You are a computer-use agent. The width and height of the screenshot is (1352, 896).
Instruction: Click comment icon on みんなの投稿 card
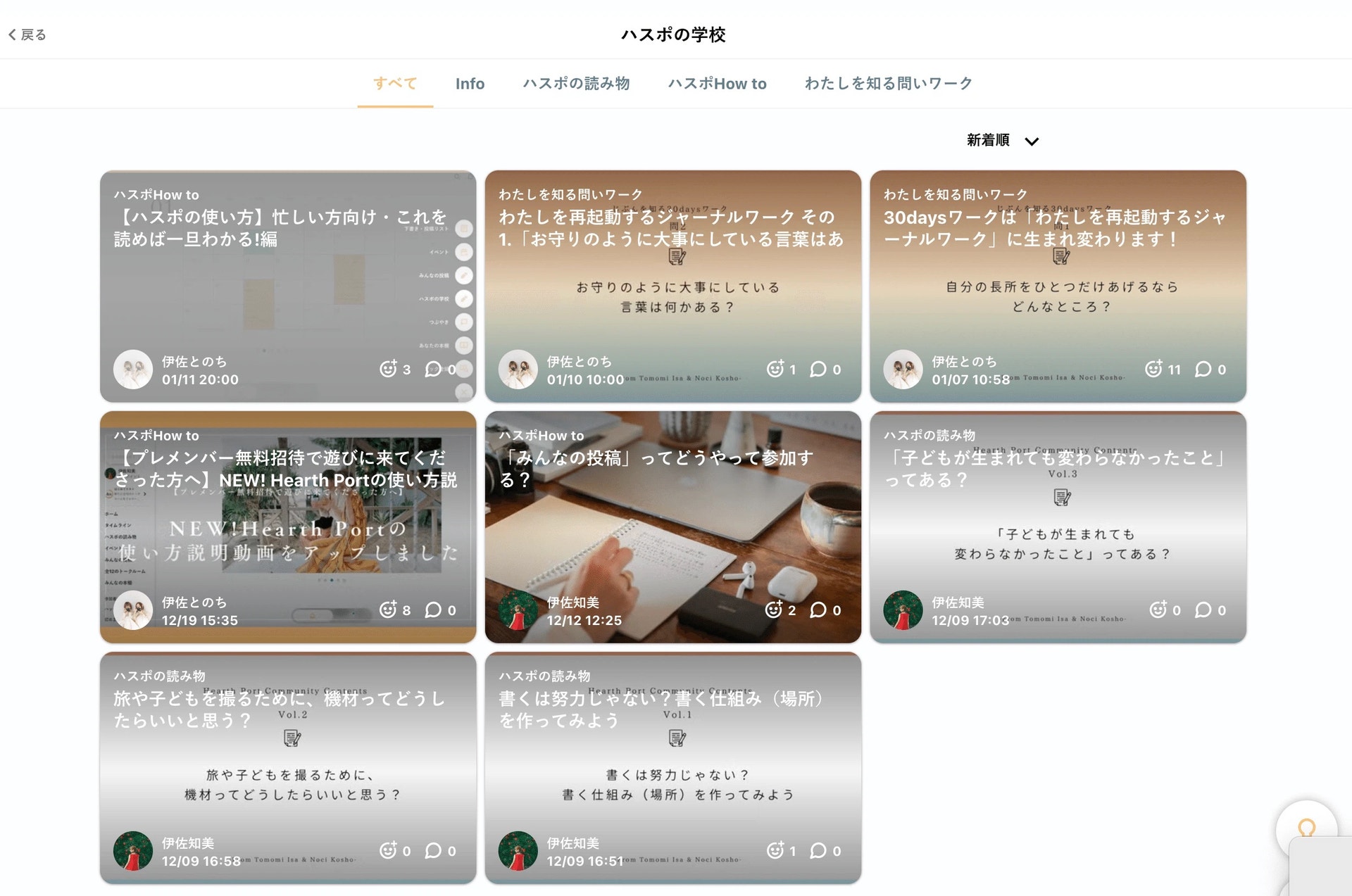pyautogui.click(x=818, y=610)
